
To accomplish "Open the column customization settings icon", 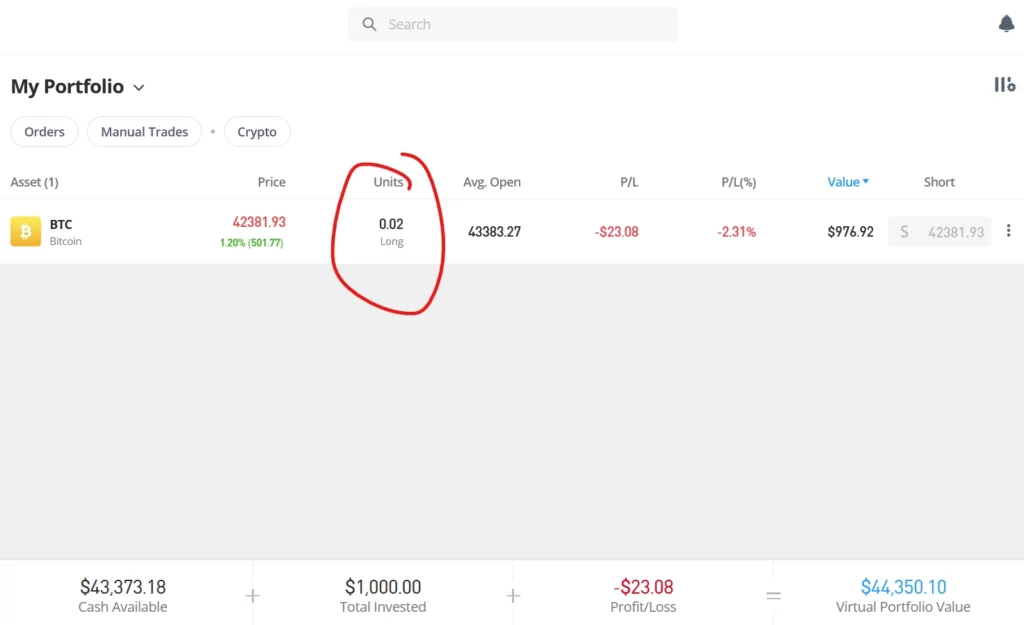I will click(1004, 85).
